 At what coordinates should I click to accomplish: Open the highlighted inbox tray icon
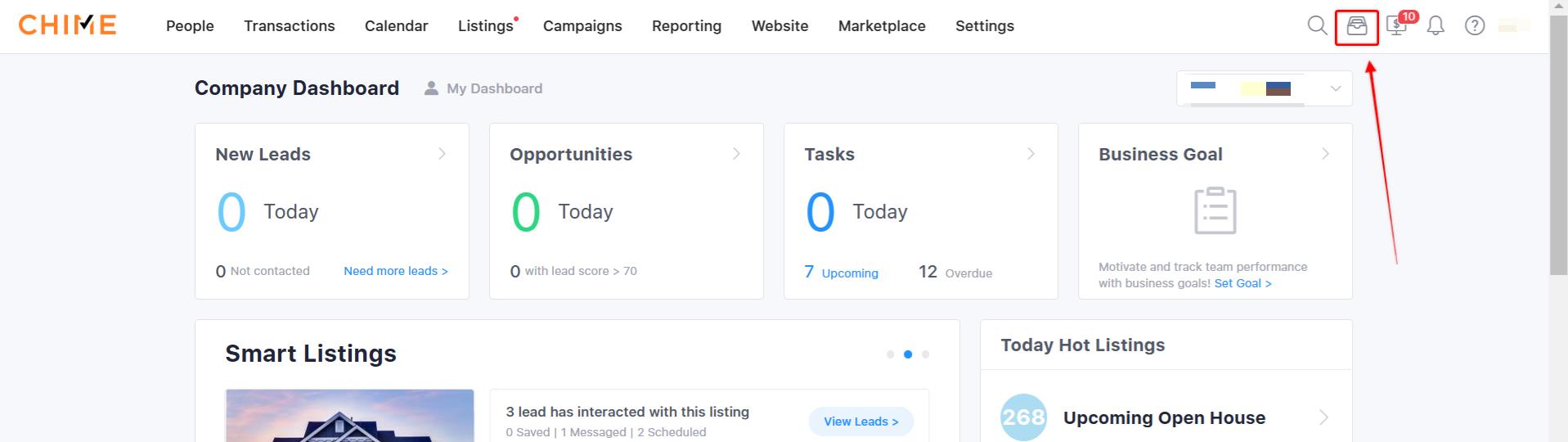click(1357, 26)
